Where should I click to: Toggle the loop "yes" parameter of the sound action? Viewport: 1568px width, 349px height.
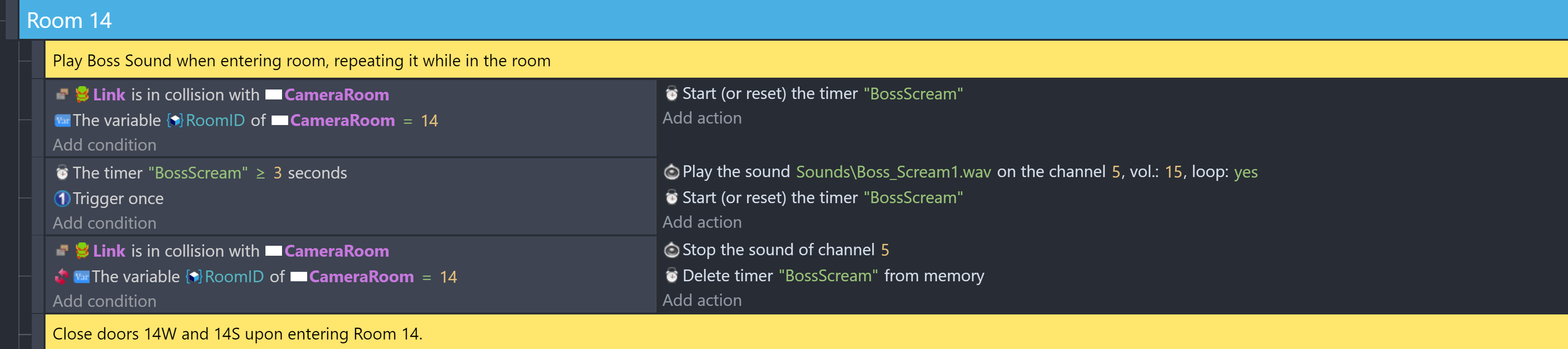[1245, 172]
